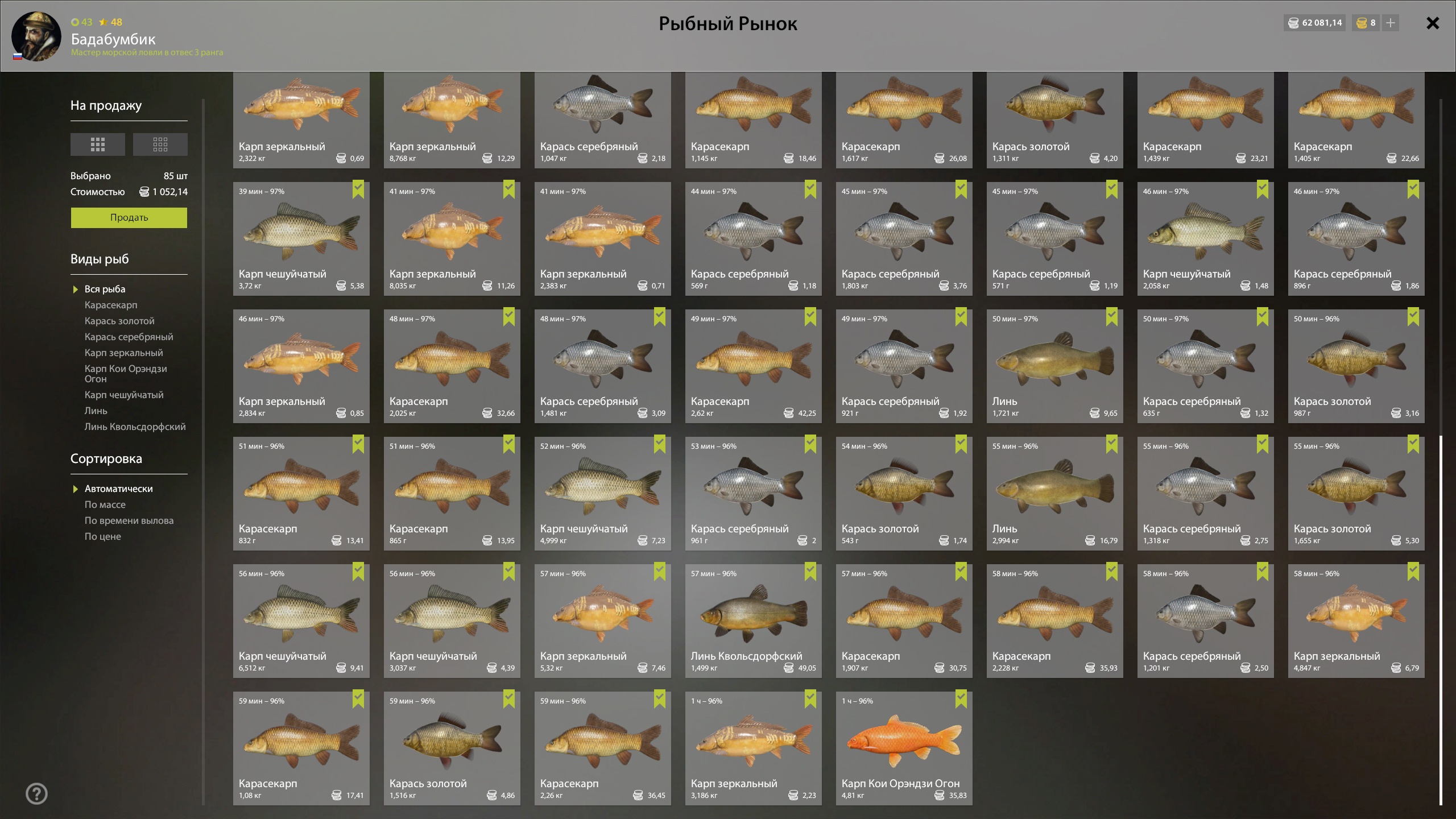
Task: Select Линь 2,994 кг card
Action: click(1055, 494)
